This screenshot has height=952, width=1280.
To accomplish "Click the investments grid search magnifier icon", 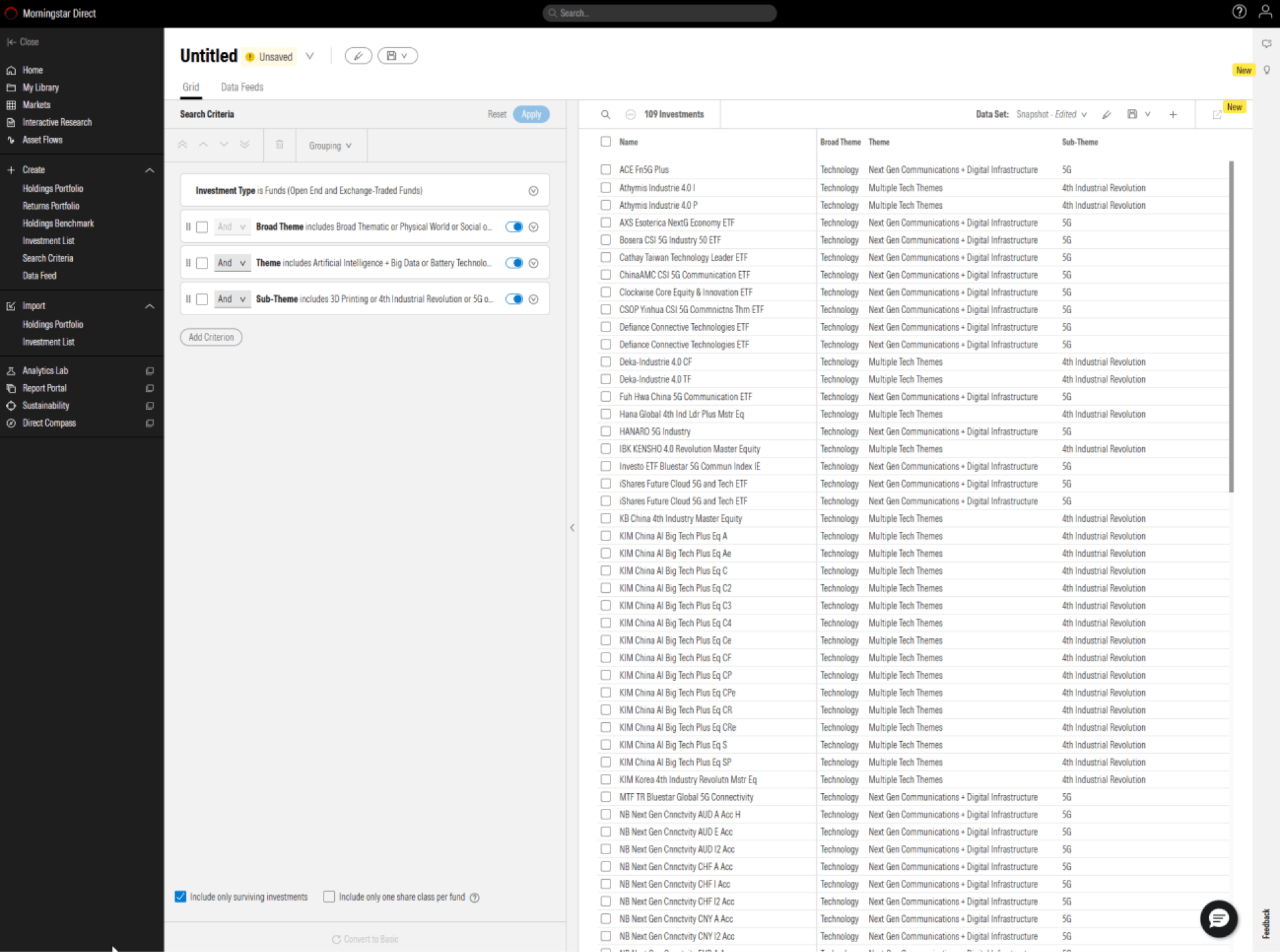I will (605, 114).
